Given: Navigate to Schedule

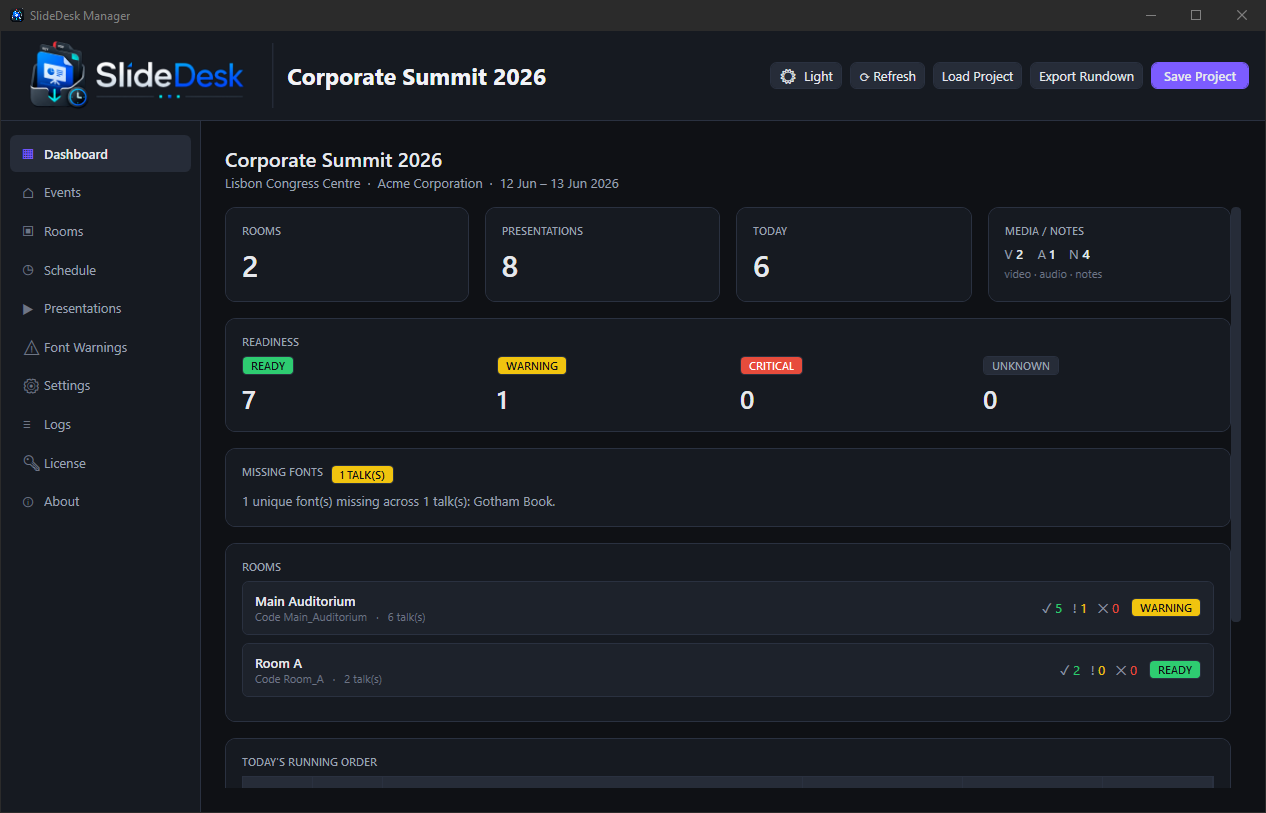Looking at the screenshot, I should 100,270.
